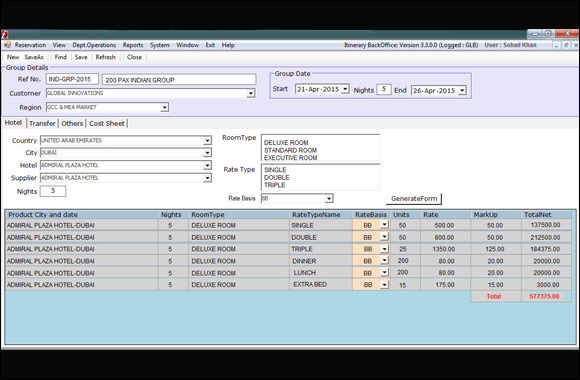Click the Ref No. field IND-GRP-2015
The width and height of the screenshot is (580, 380).
(72, 79)
